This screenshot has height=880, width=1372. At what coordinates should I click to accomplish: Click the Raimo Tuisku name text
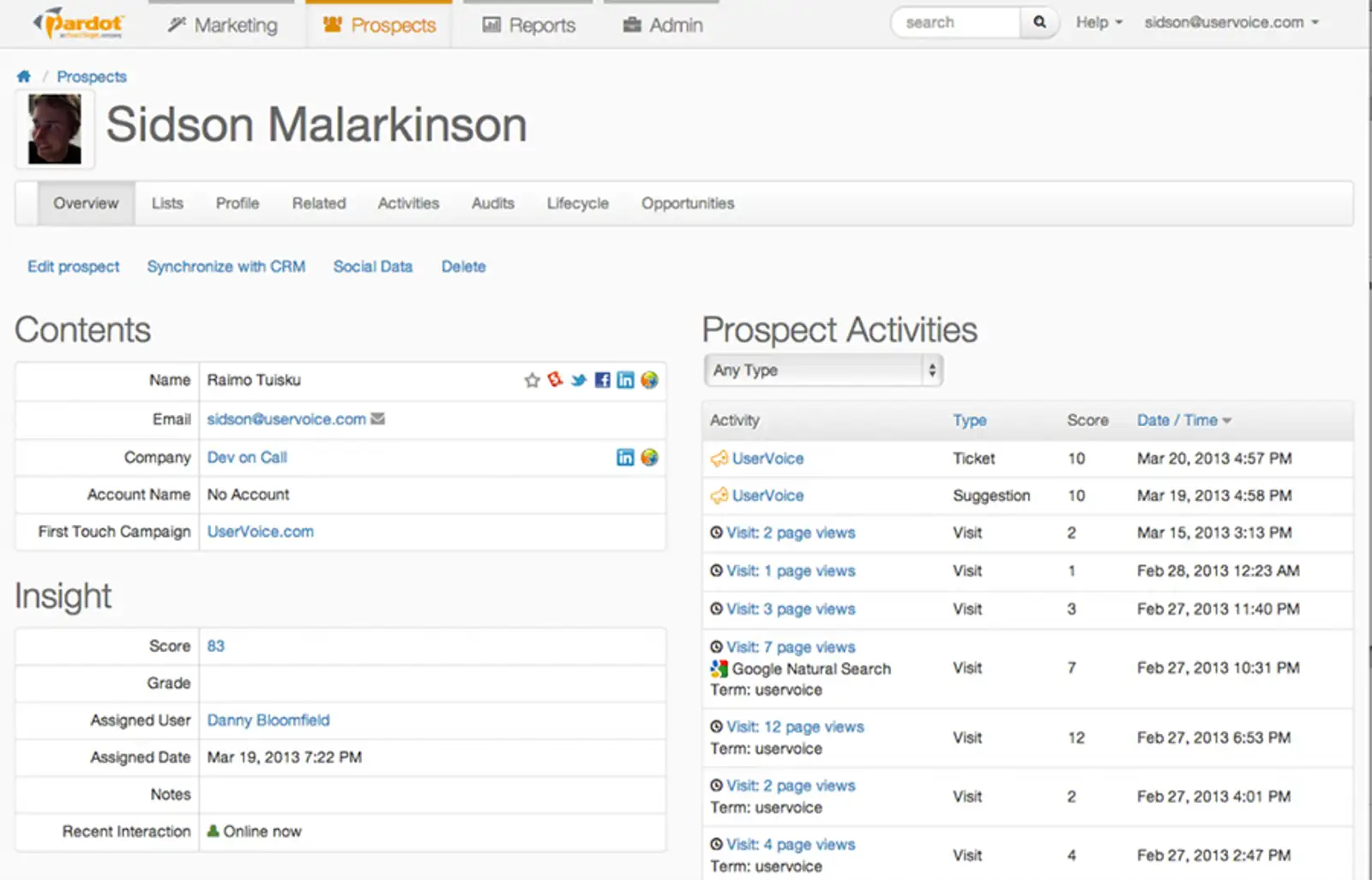[x=254, y=380]
